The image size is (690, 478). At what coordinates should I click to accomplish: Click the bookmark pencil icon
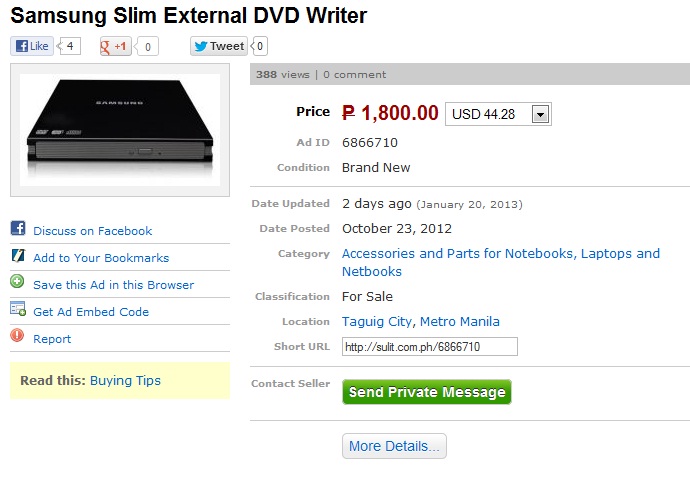click(x=17, y=256)
